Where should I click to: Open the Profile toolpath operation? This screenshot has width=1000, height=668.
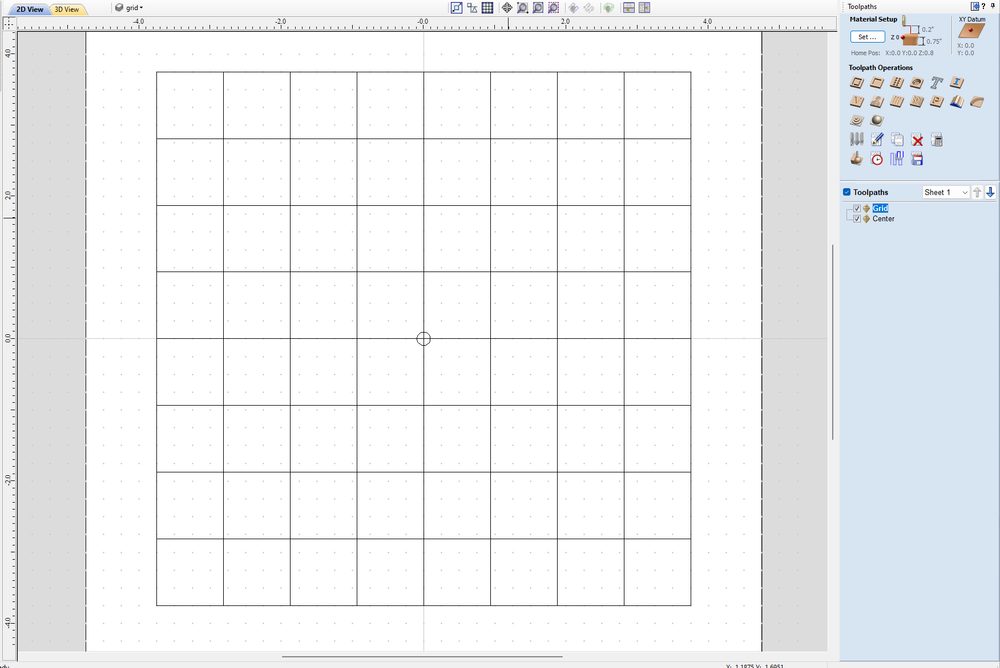[x=857, y=82]
